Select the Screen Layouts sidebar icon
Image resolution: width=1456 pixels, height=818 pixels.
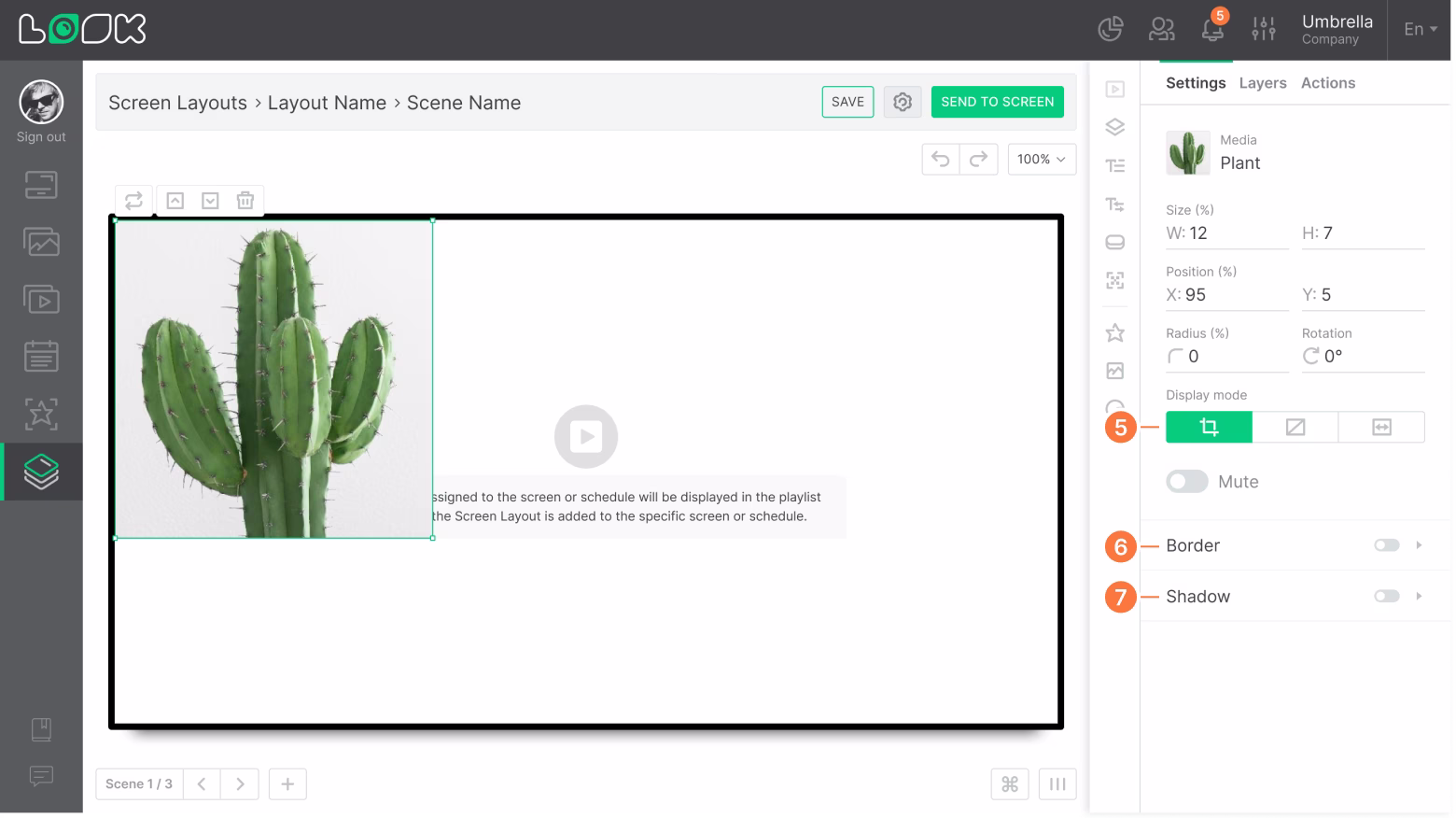[41, 472]
